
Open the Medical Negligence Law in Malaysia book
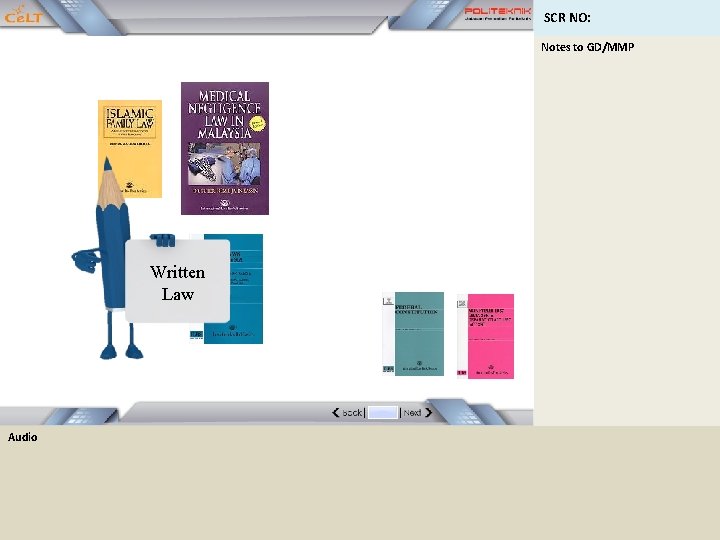[225, 148]
